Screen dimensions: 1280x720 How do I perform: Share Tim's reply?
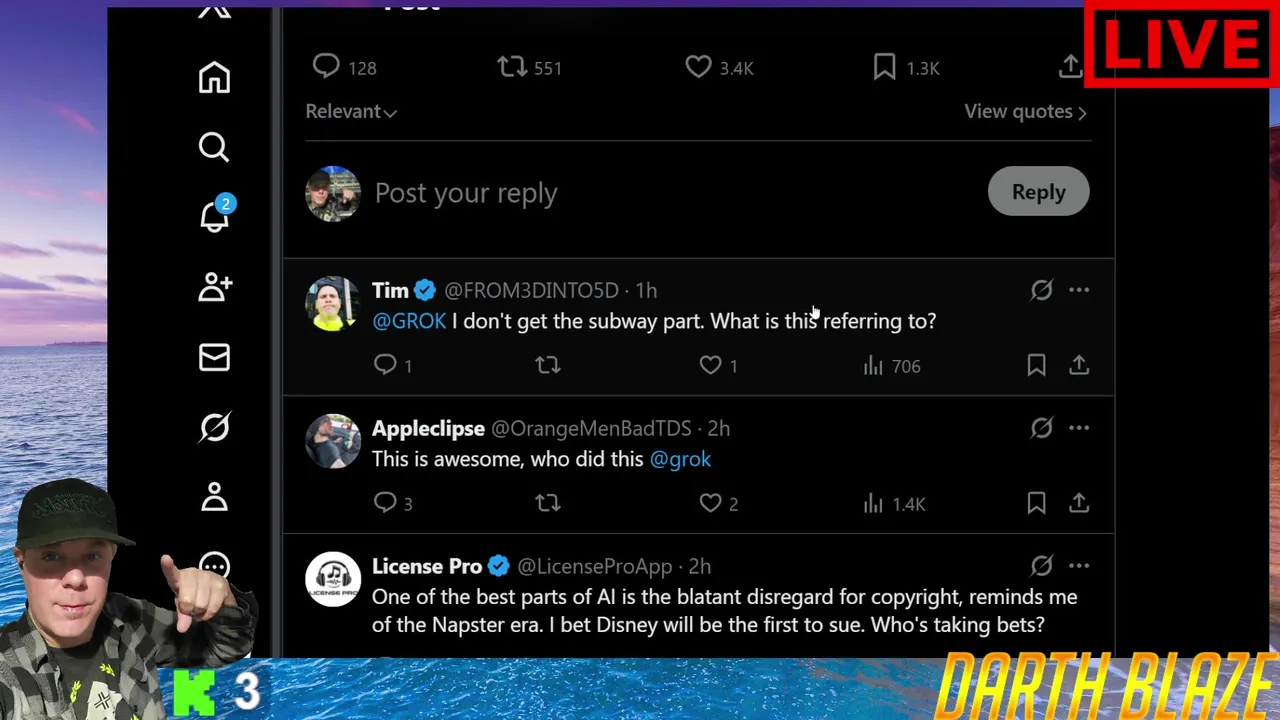click(x=1078, y=366)
